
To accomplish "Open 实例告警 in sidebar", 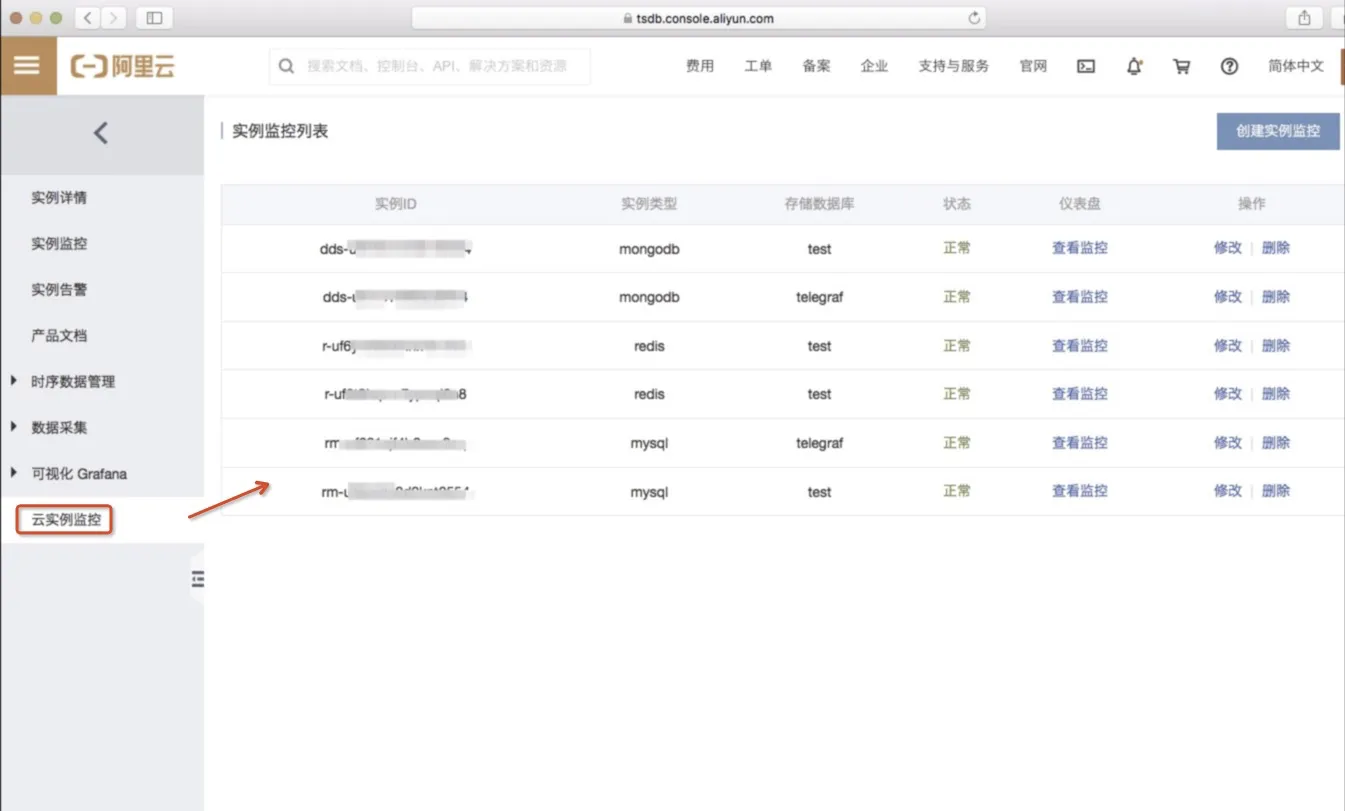I will tap(59, 289).
